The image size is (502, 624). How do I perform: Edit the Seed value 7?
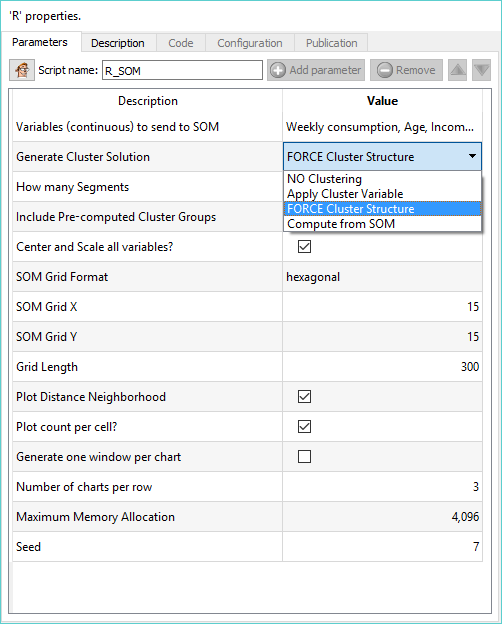(x=382, y=547)
